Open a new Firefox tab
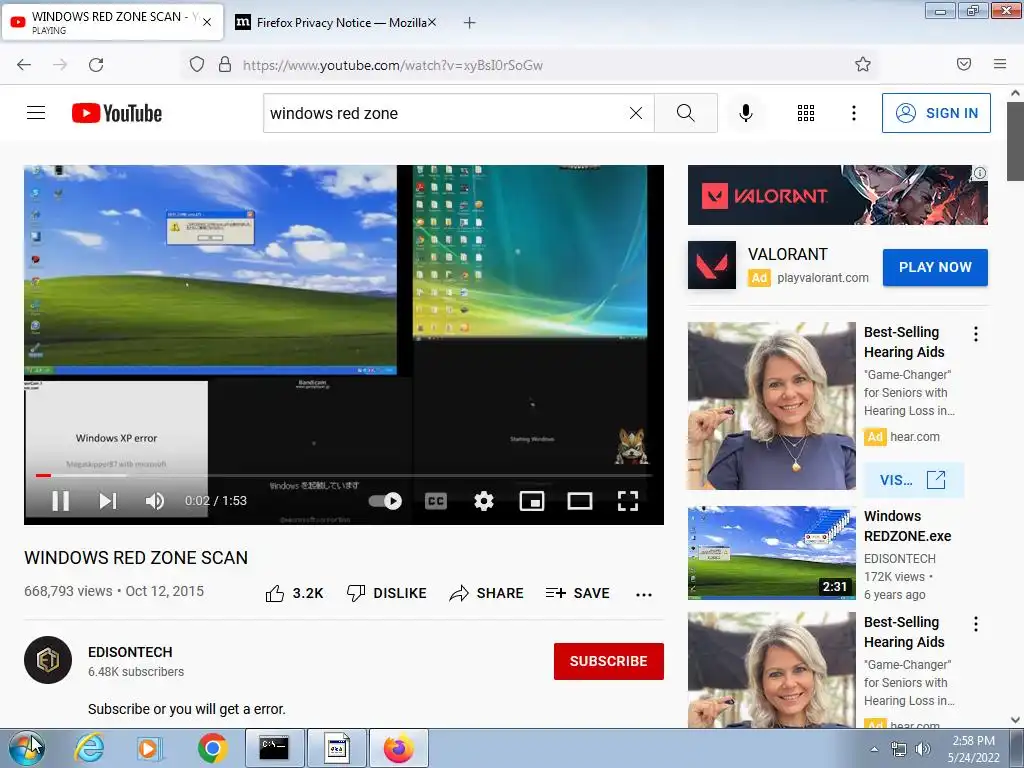The width and height of the screenshot is (1024, 768). pyautogui.click(x=470, y=23)
